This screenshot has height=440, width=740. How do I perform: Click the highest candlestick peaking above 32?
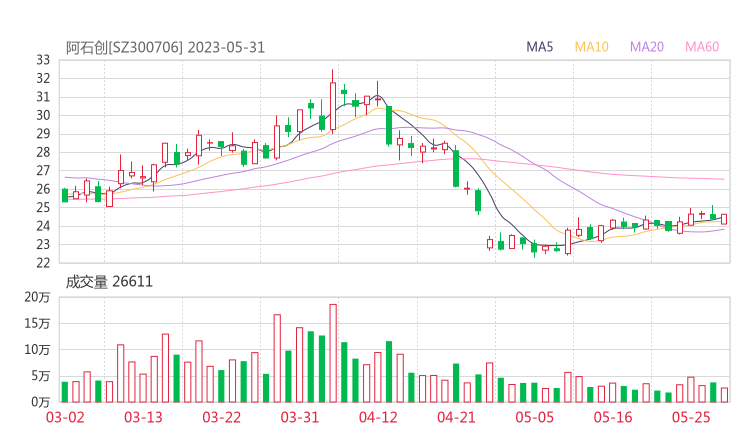pyautogui.click(x=333, y=102)
